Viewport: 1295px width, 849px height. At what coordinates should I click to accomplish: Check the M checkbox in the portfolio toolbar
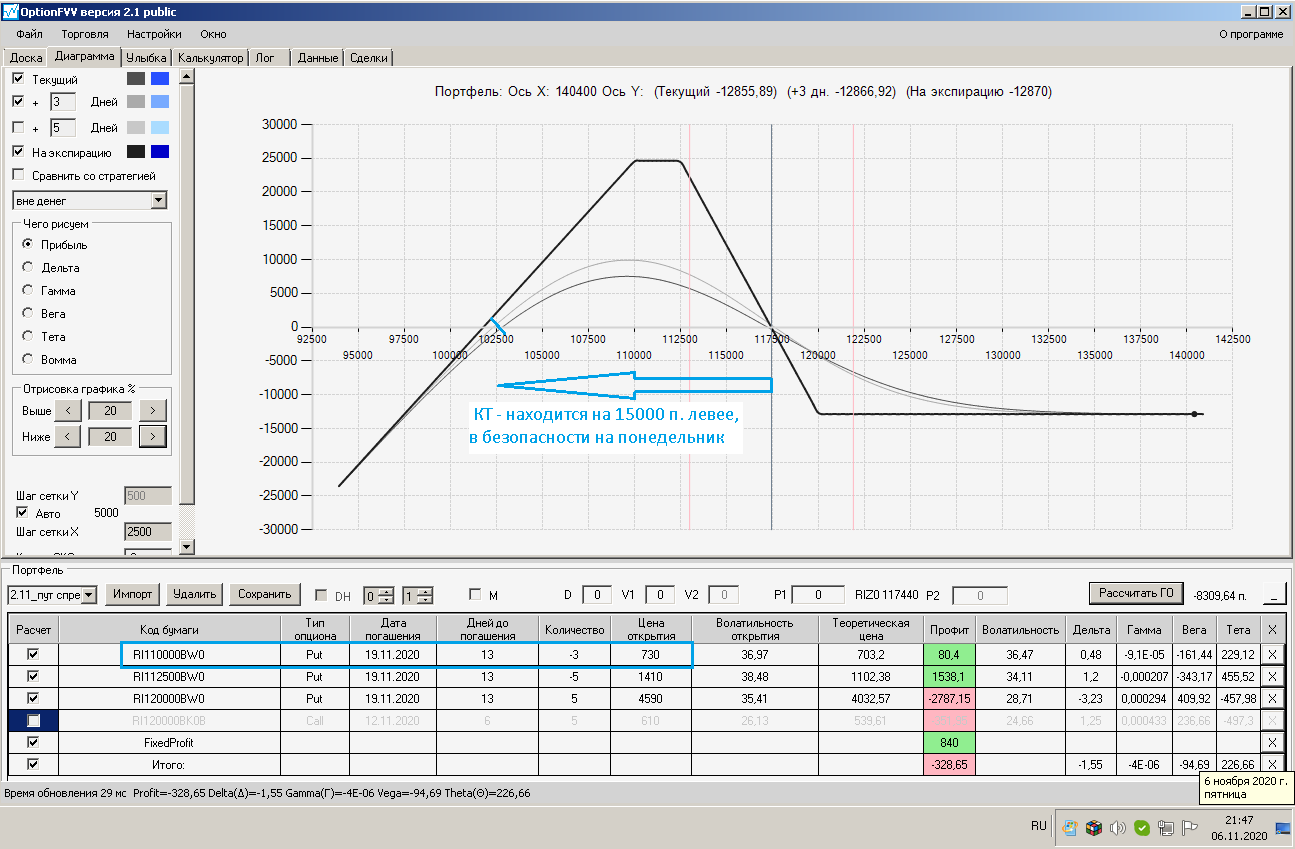[474, 595]
